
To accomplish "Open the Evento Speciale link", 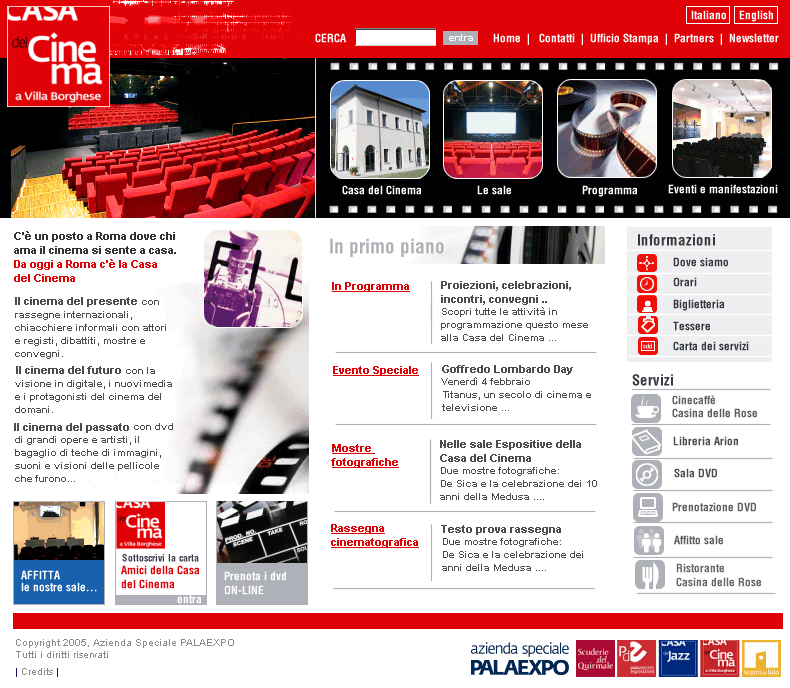I will coord(375,370).
